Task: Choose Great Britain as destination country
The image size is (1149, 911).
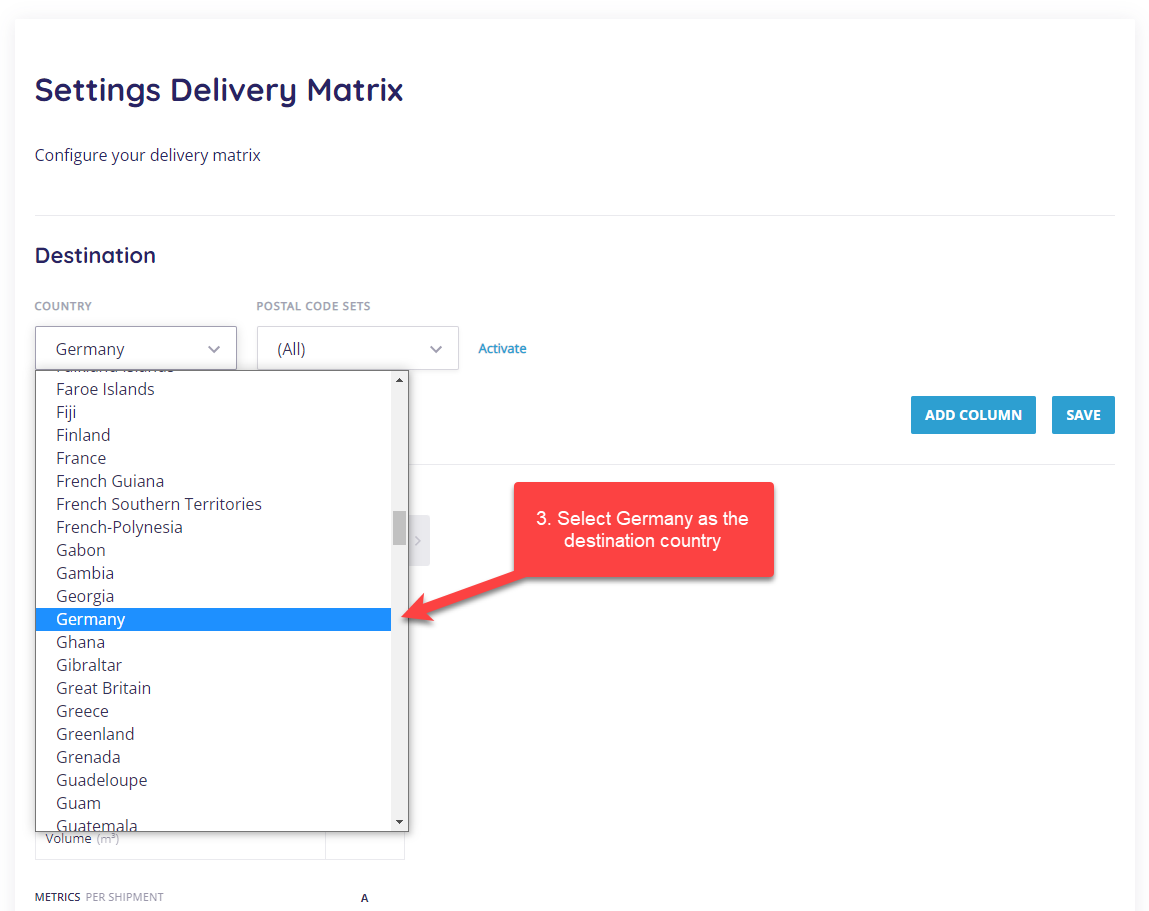Action: [213, 688]
